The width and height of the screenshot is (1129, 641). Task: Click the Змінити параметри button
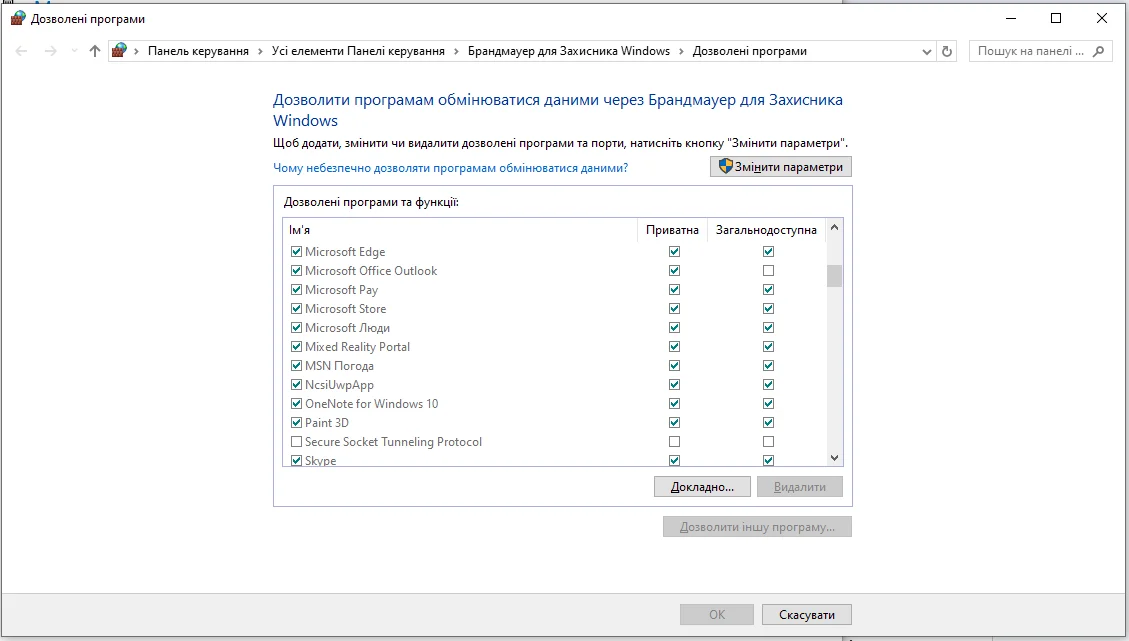[780, 167]
